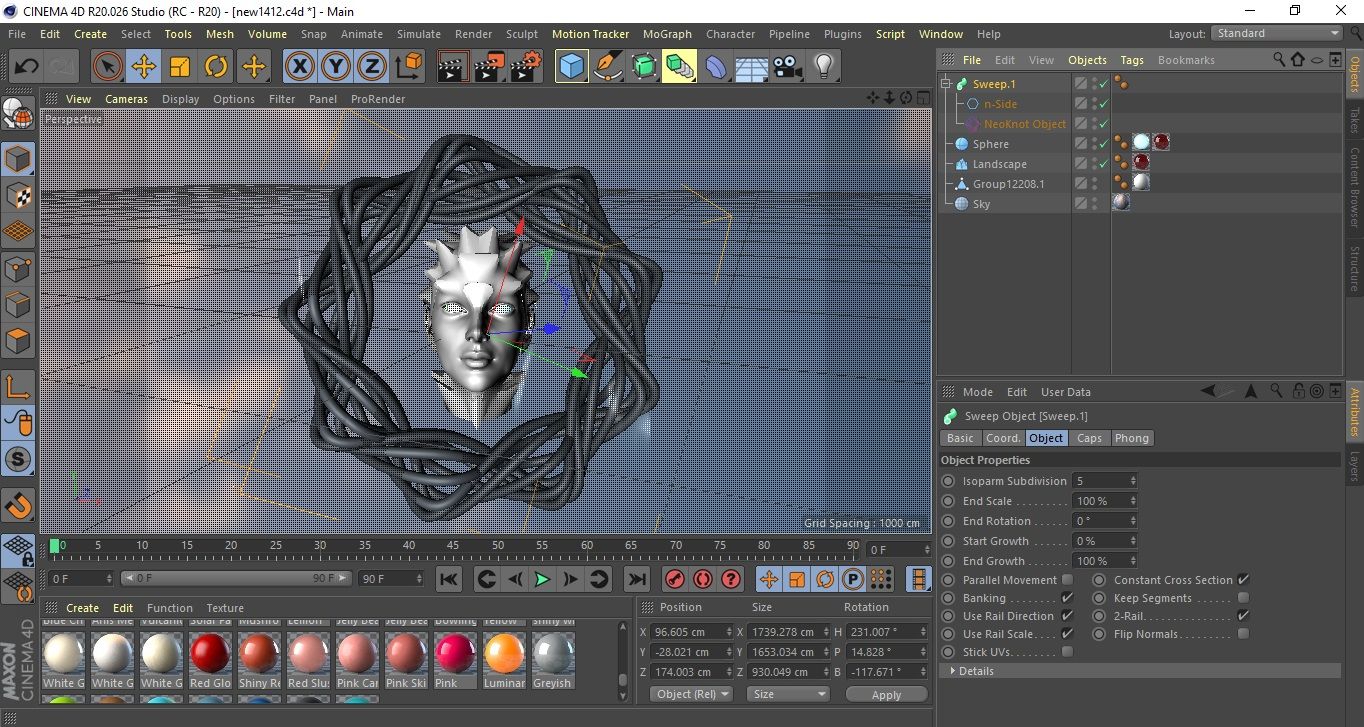
Task: Toggle the Flip Normals checkbox
Action: coord(1243,634)
